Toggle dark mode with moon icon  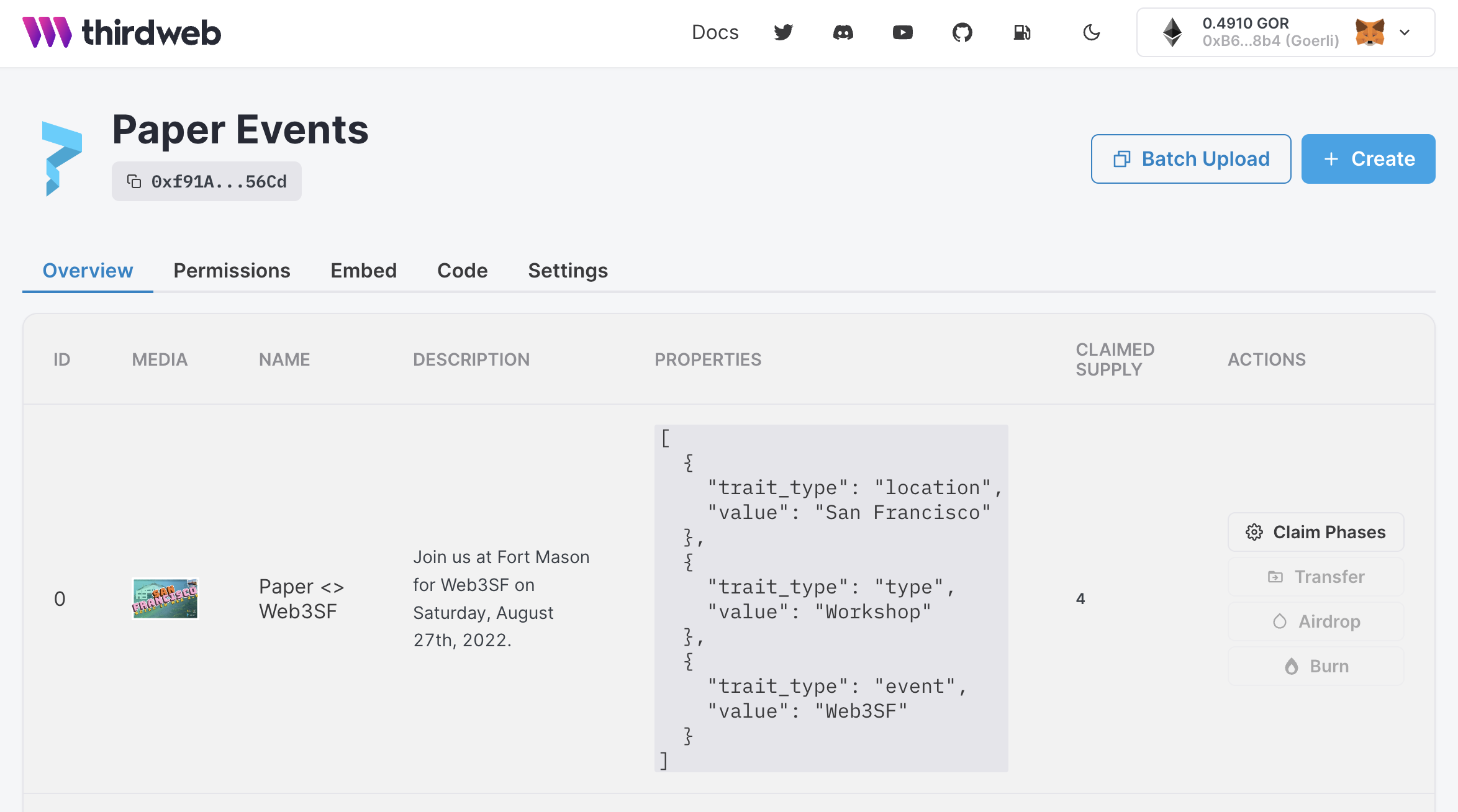click(x=1091, y=32)
